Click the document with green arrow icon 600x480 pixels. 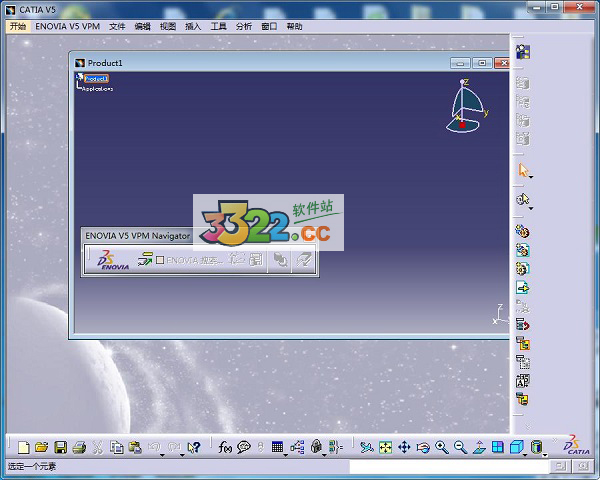point(523,287)
